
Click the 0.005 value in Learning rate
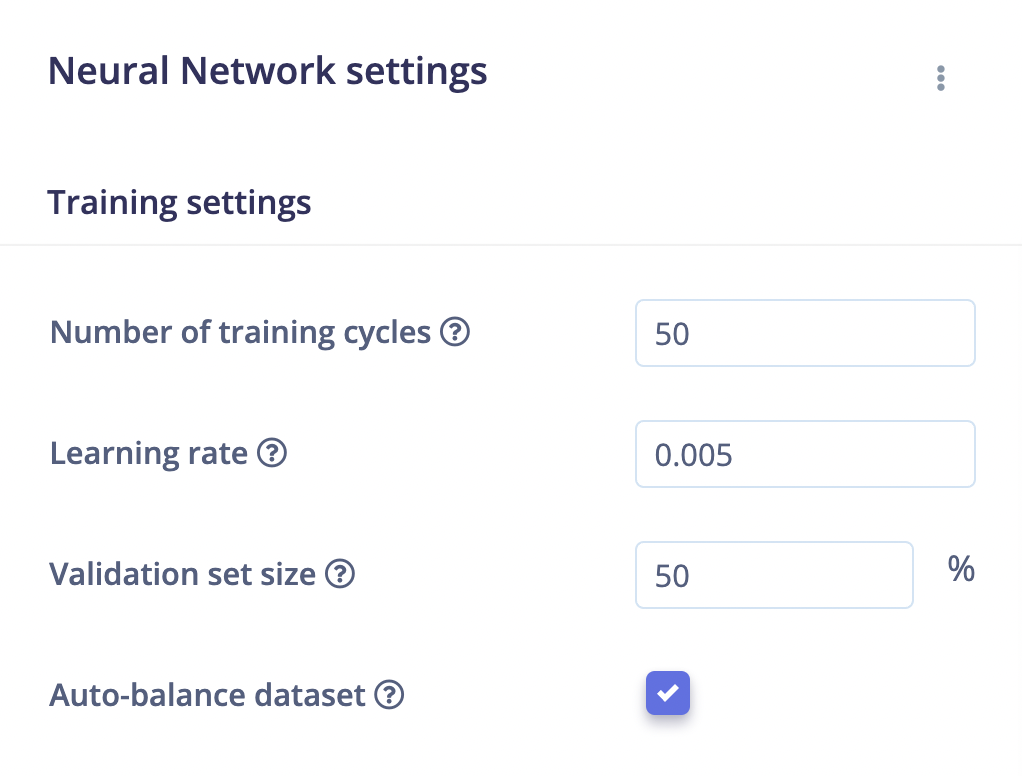click(694, 455)
